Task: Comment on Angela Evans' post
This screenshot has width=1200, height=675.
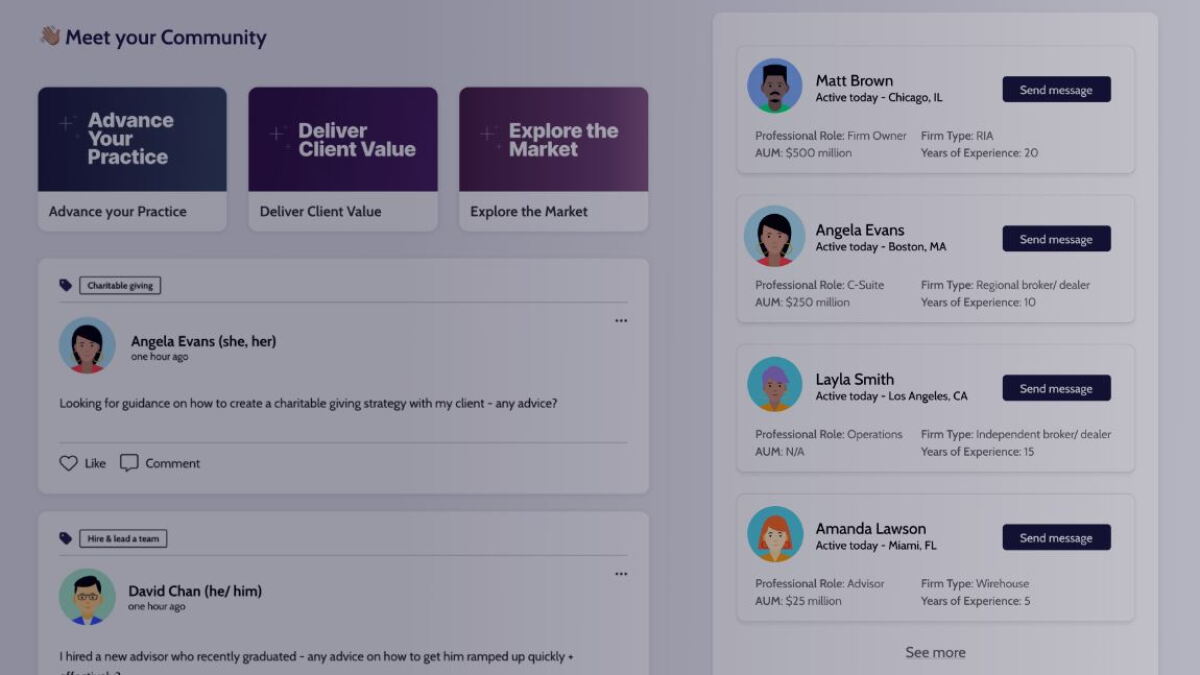Action: tap(160, 463)
